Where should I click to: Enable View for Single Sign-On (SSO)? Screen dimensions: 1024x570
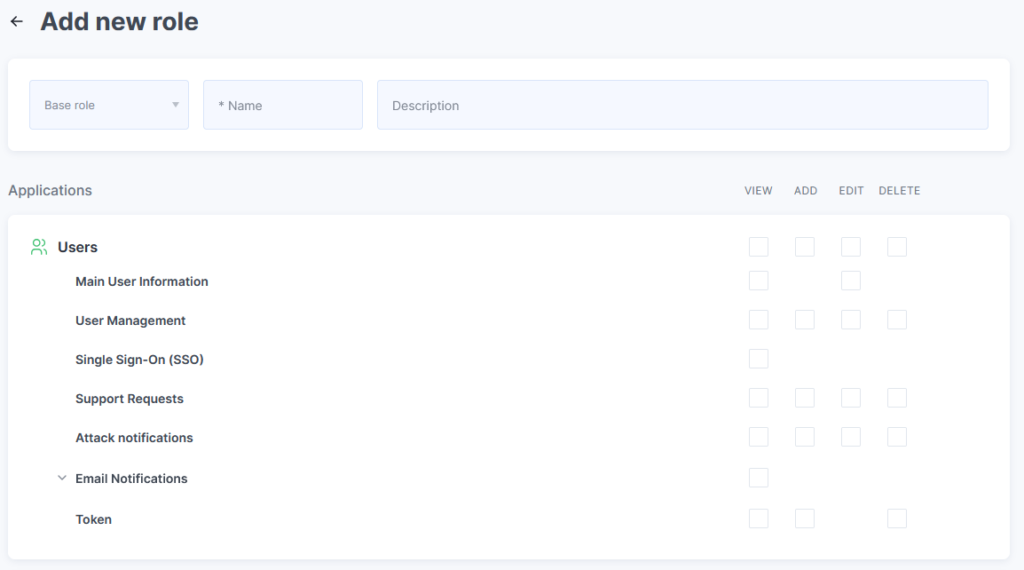pyautogui.click(x=758, y=359)
